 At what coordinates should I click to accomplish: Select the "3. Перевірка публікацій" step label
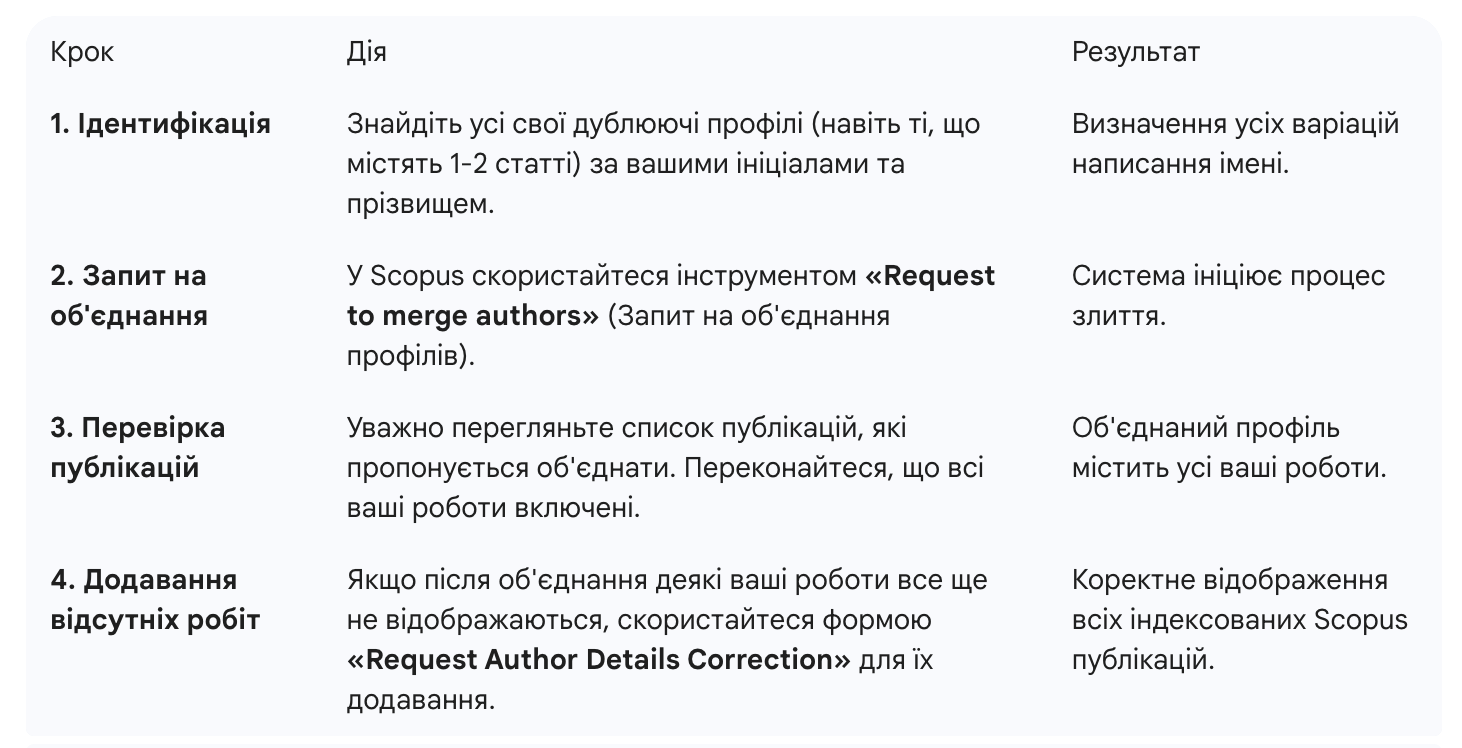coord(138,448)
